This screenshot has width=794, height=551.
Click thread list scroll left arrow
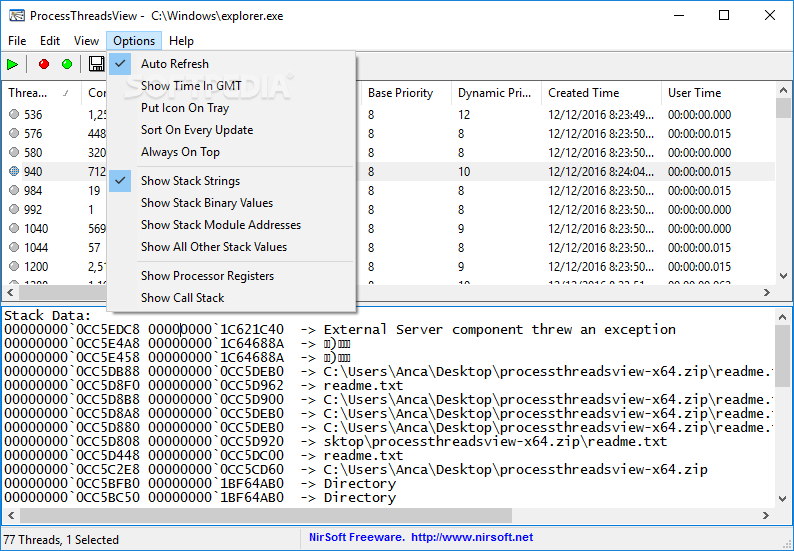pyautogui.click(x=10, y=292)
